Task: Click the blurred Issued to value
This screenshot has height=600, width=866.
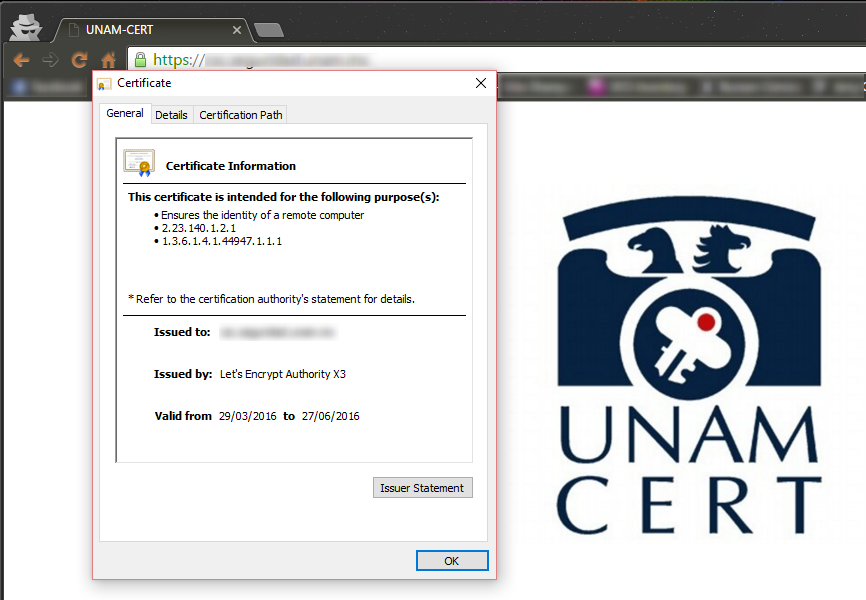Action: coord(278,332)
